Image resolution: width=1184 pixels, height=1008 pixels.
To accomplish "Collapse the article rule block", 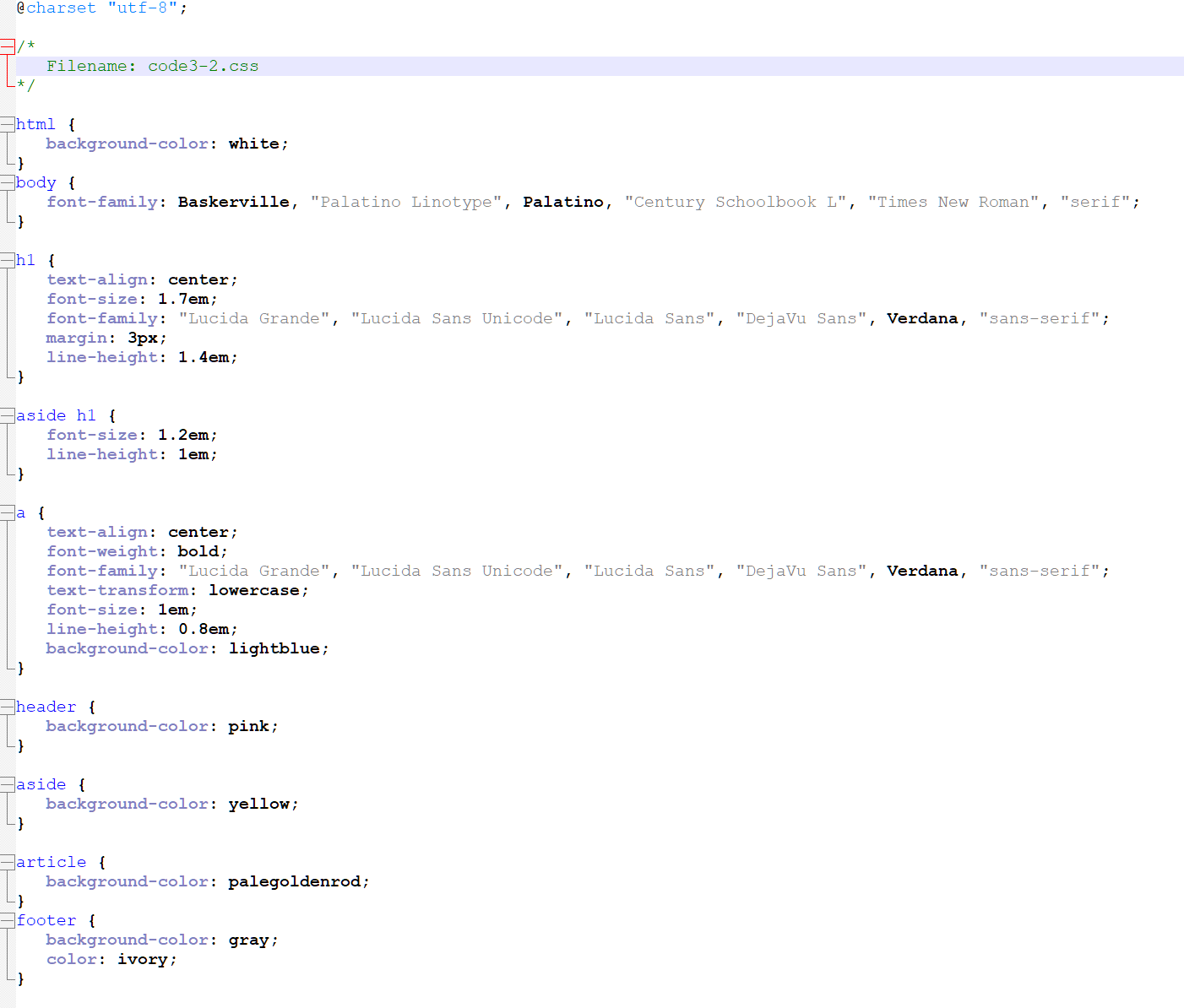I will point(7,861).
